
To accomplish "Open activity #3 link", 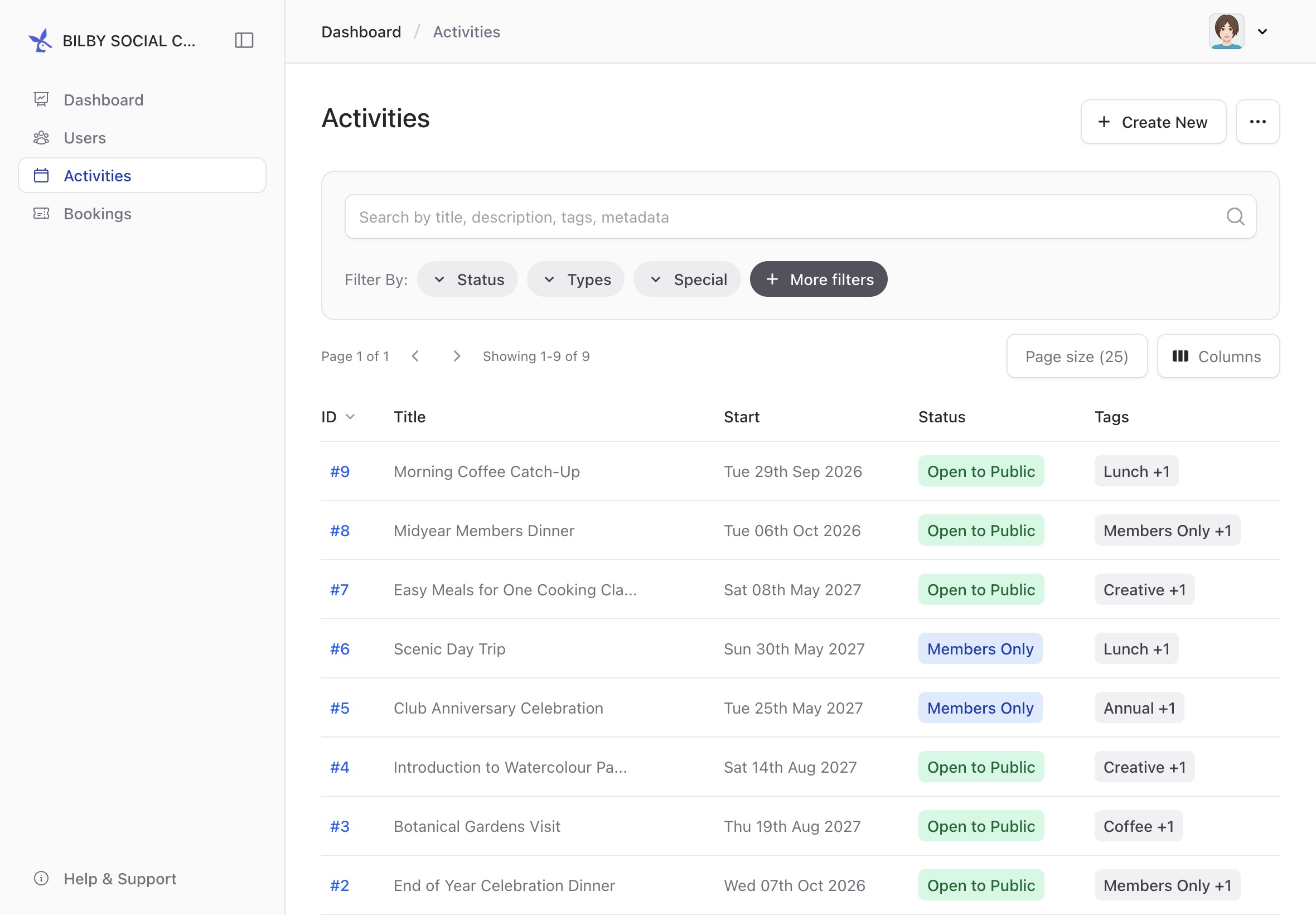I will click(x=340, y=826).
